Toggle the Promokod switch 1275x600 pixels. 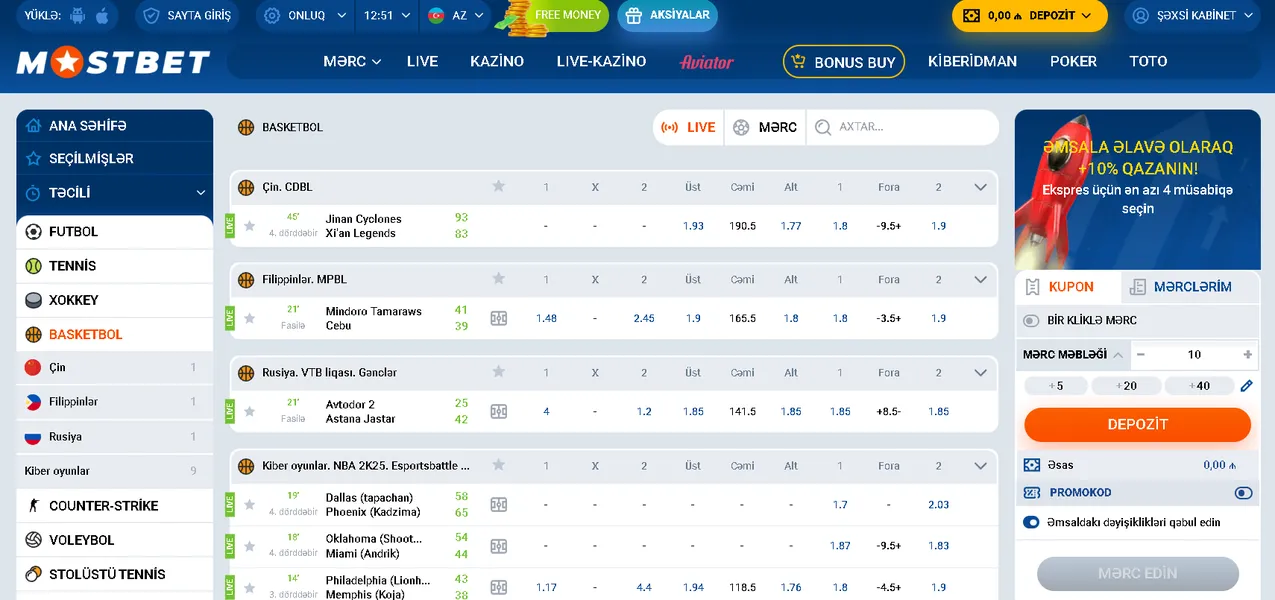(1243, 493)
